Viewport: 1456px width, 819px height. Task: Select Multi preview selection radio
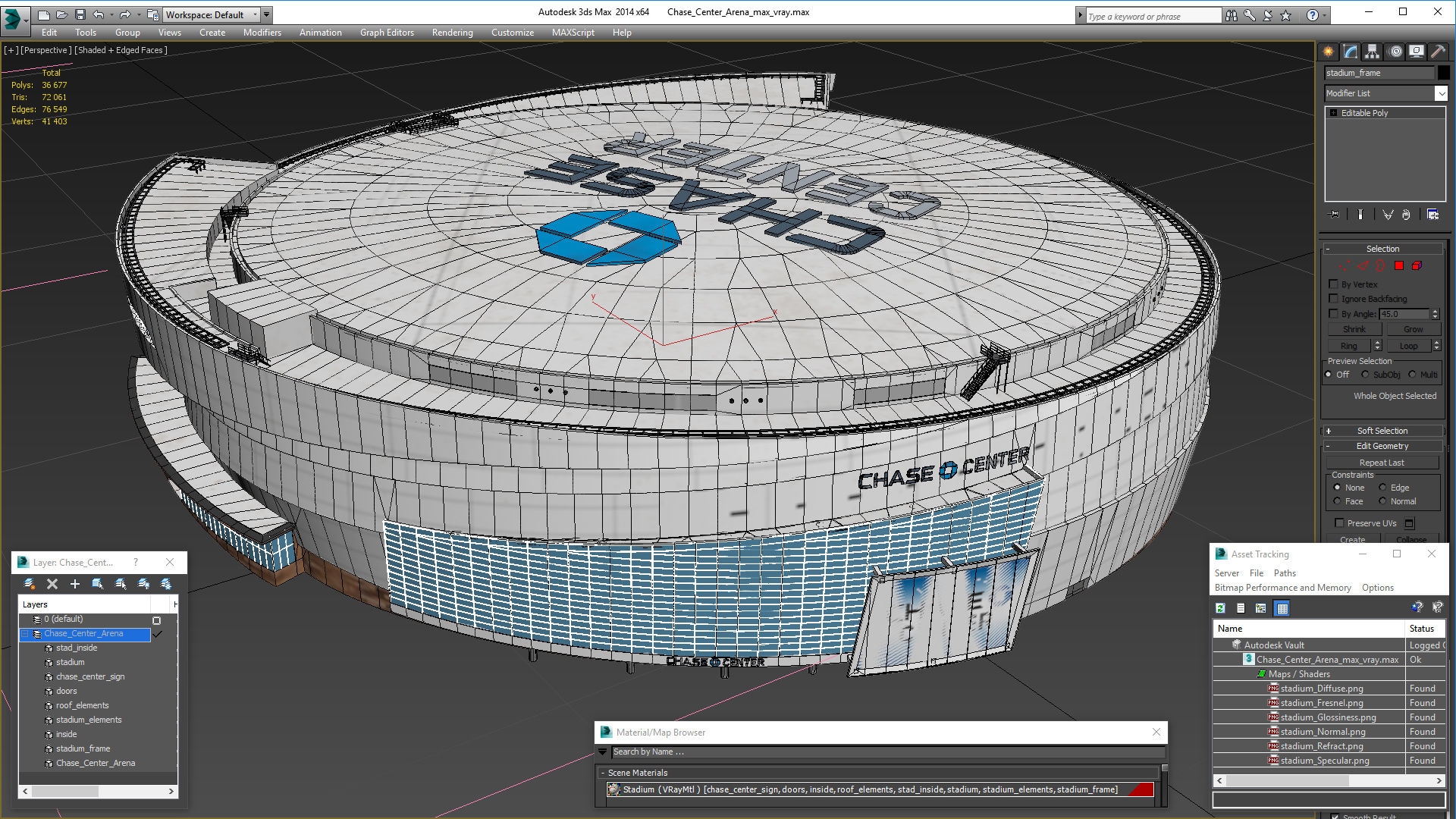coord(1412,374)
